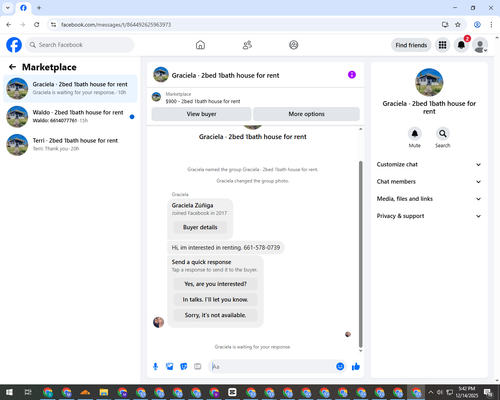Choose a sticker icon

pos(184,367)
